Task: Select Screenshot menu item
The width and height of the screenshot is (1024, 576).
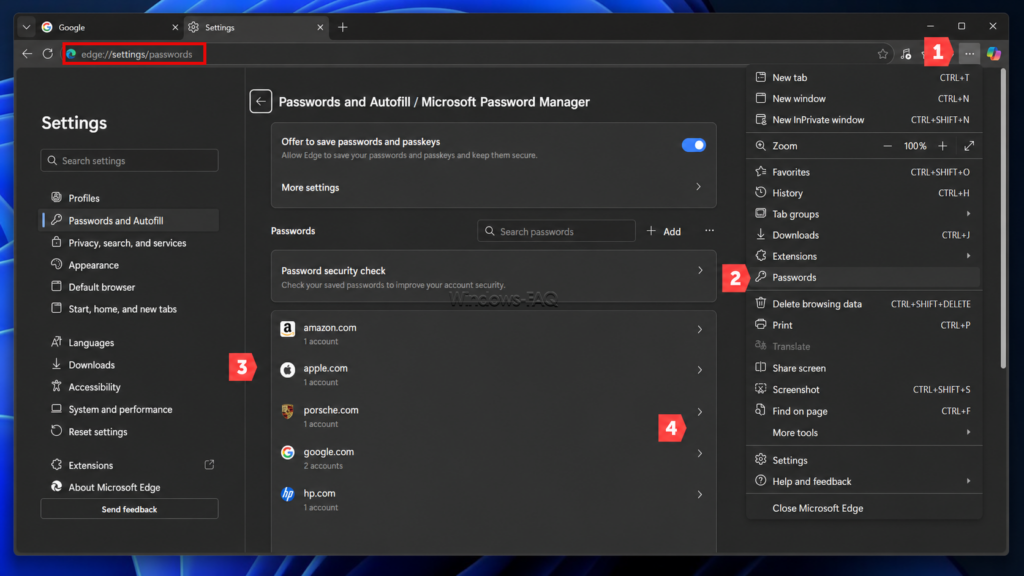Action: (863, 390)
